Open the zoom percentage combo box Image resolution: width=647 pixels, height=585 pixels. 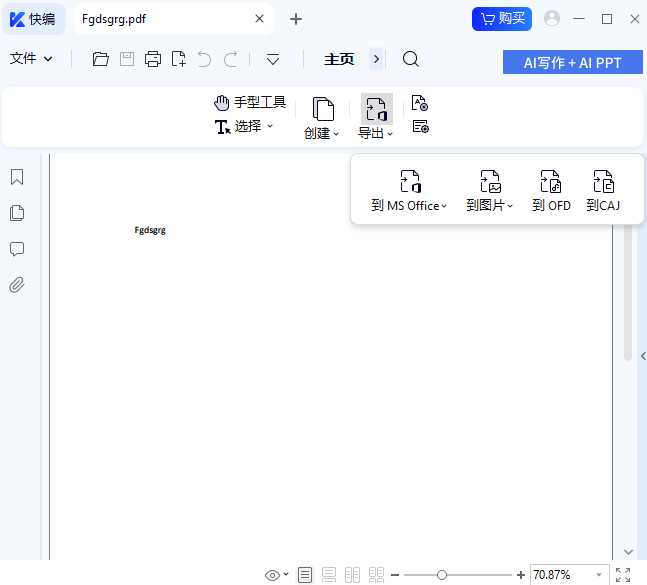[599, 575]
